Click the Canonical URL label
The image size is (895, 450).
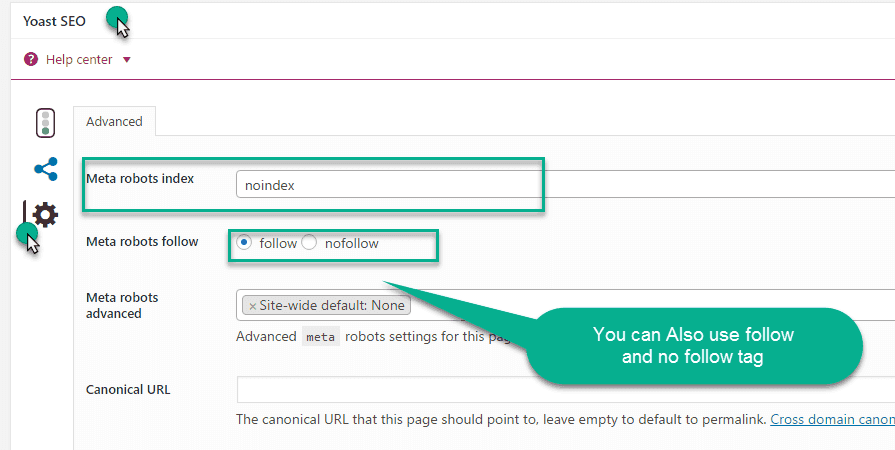(128, 389)
